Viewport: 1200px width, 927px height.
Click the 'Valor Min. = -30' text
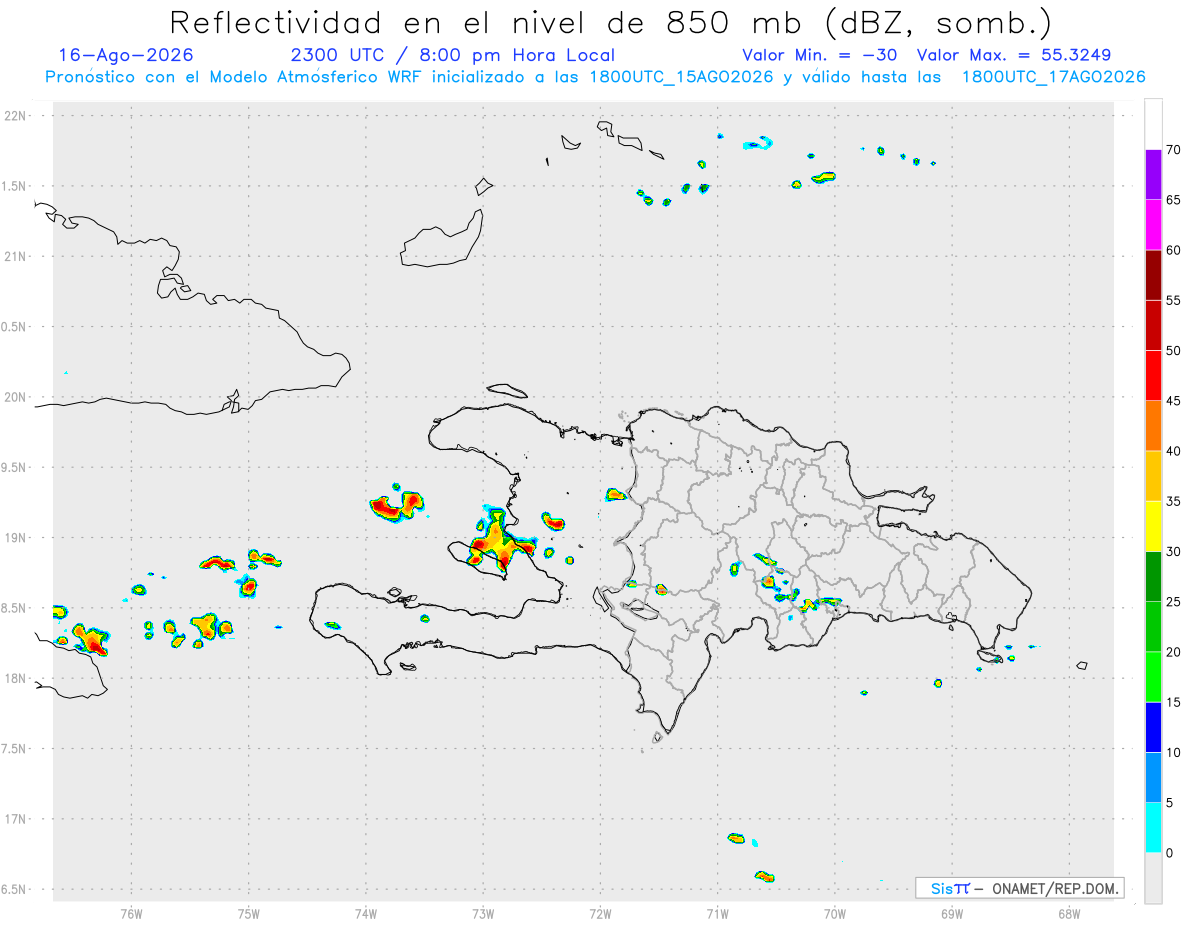[x=822, y=55]
